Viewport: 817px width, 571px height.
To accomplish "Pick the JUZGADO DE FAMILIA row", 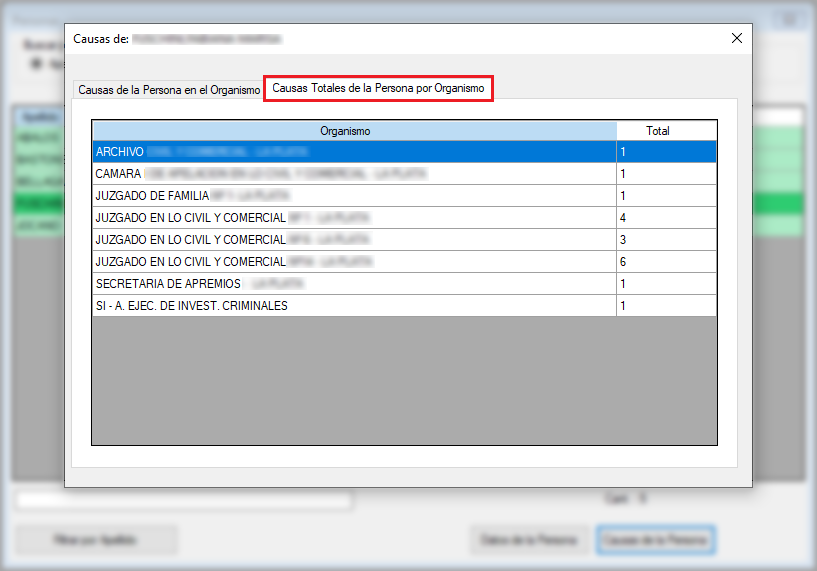I will [354, 196].
